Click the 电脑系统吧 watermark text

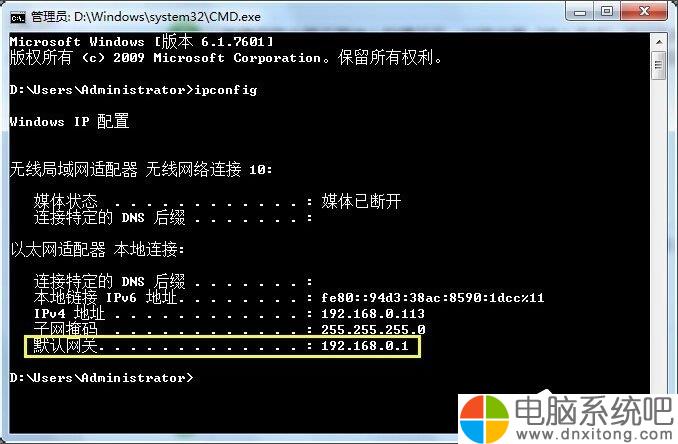[x=594, y=411]
